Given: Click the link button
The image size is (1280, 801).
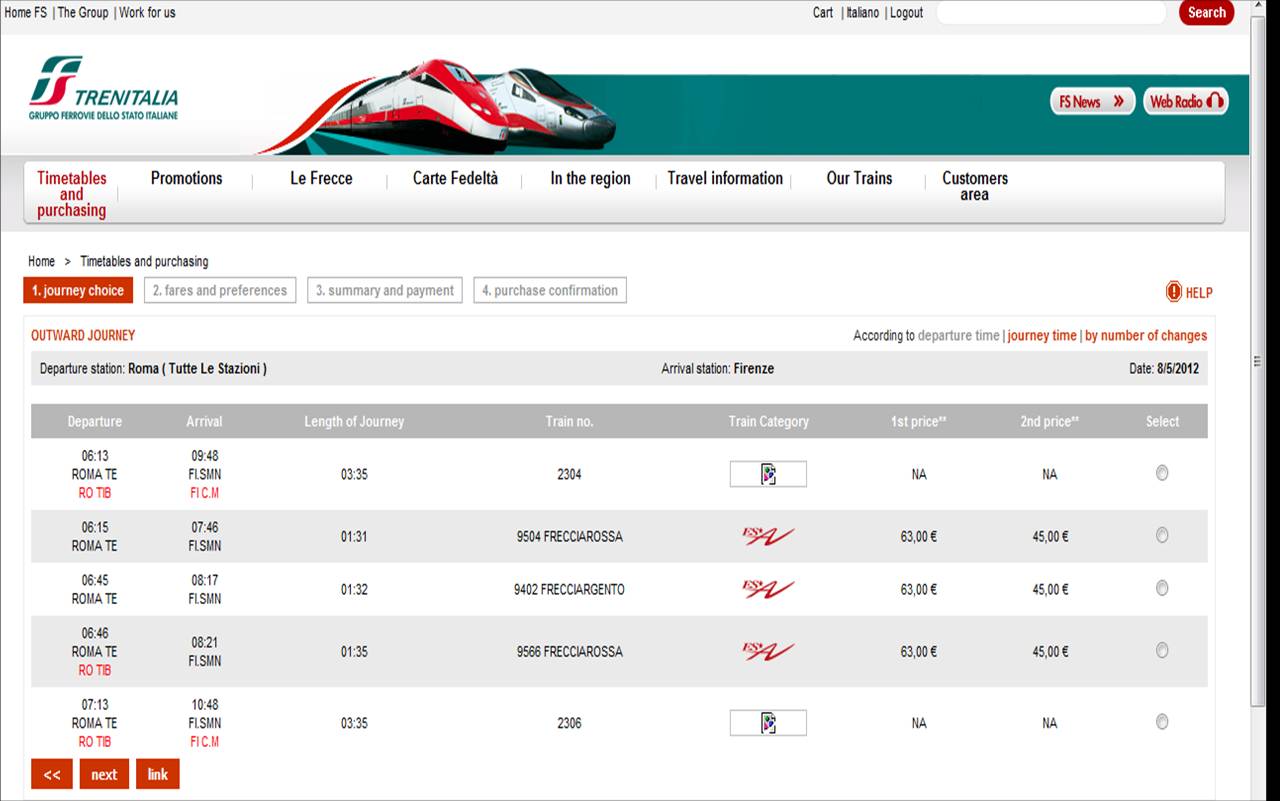Looking at the screenshot, I should [158, 774].
